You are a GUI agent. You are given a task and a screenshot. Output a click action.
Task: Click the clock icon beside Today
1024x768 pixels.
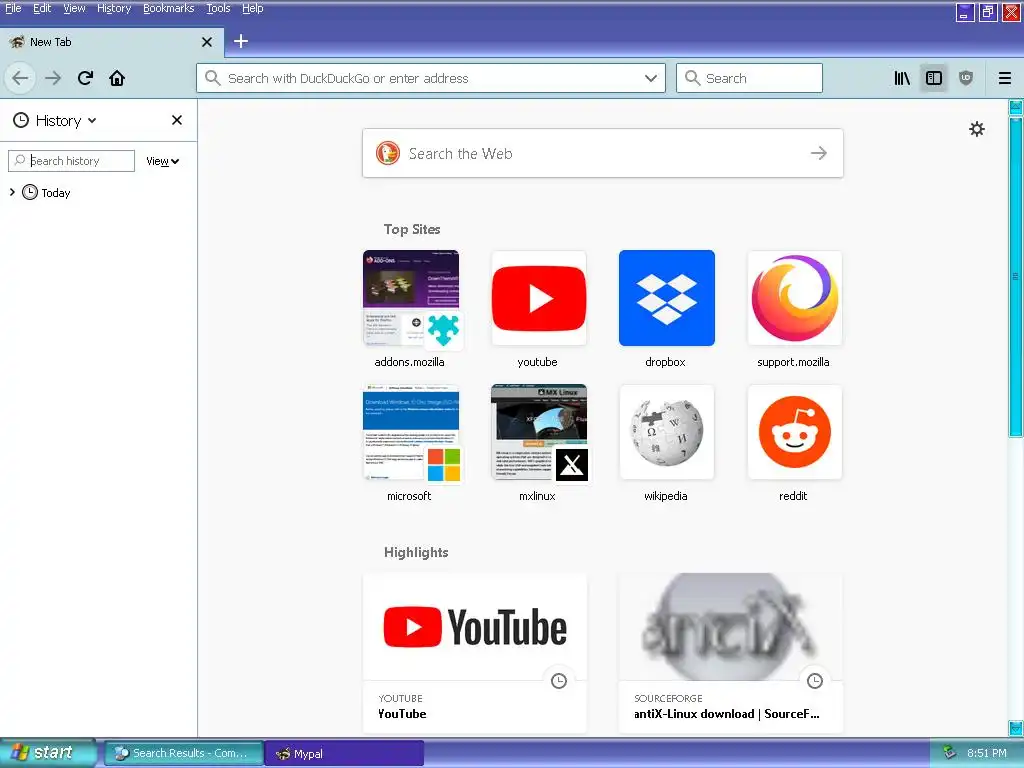coord(30,192)
